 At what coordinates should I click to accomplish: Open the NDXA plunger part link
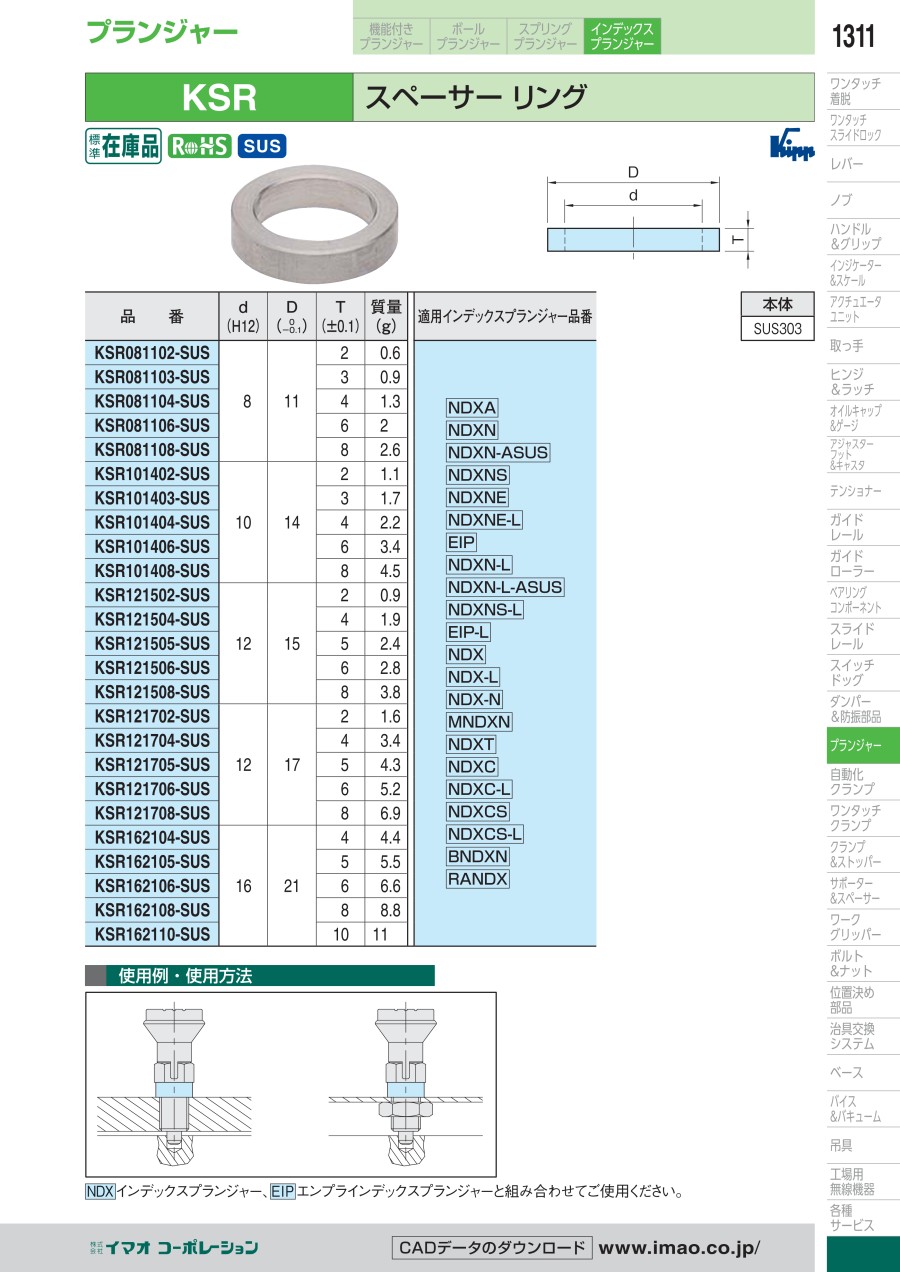[x=472, y=408]
